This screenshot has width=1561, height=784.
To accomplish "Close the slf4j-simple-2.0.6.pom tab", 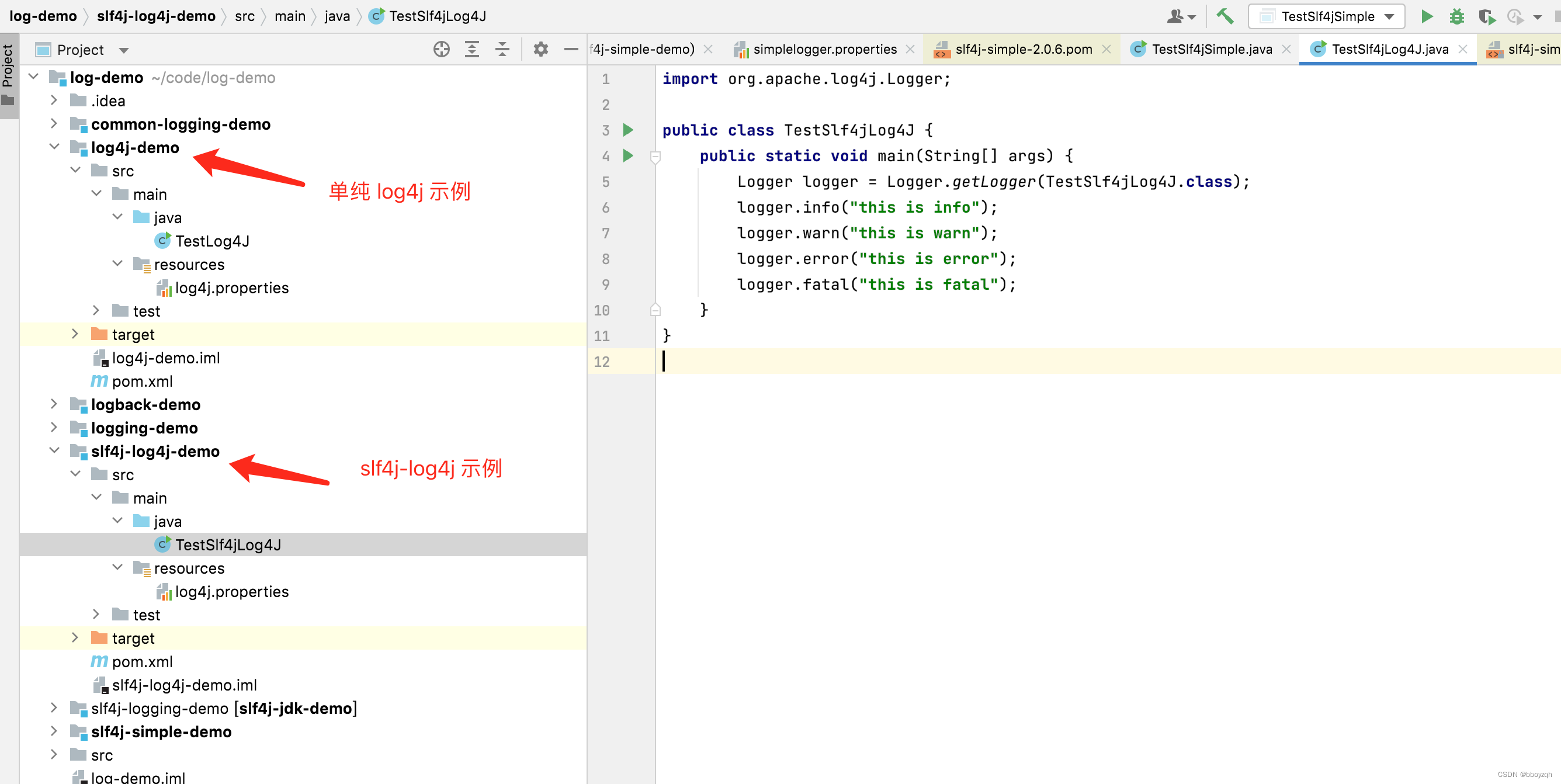I will [x=1106, y=49].
